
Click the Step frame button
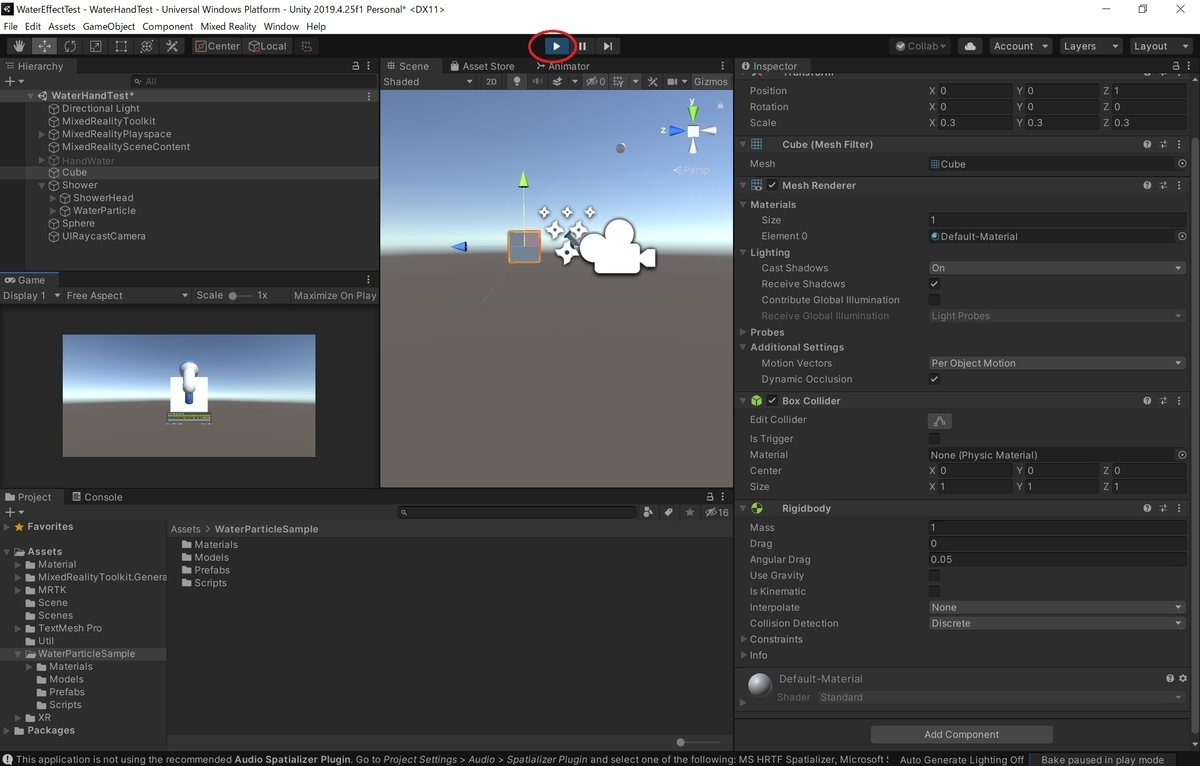coord(607,46)
